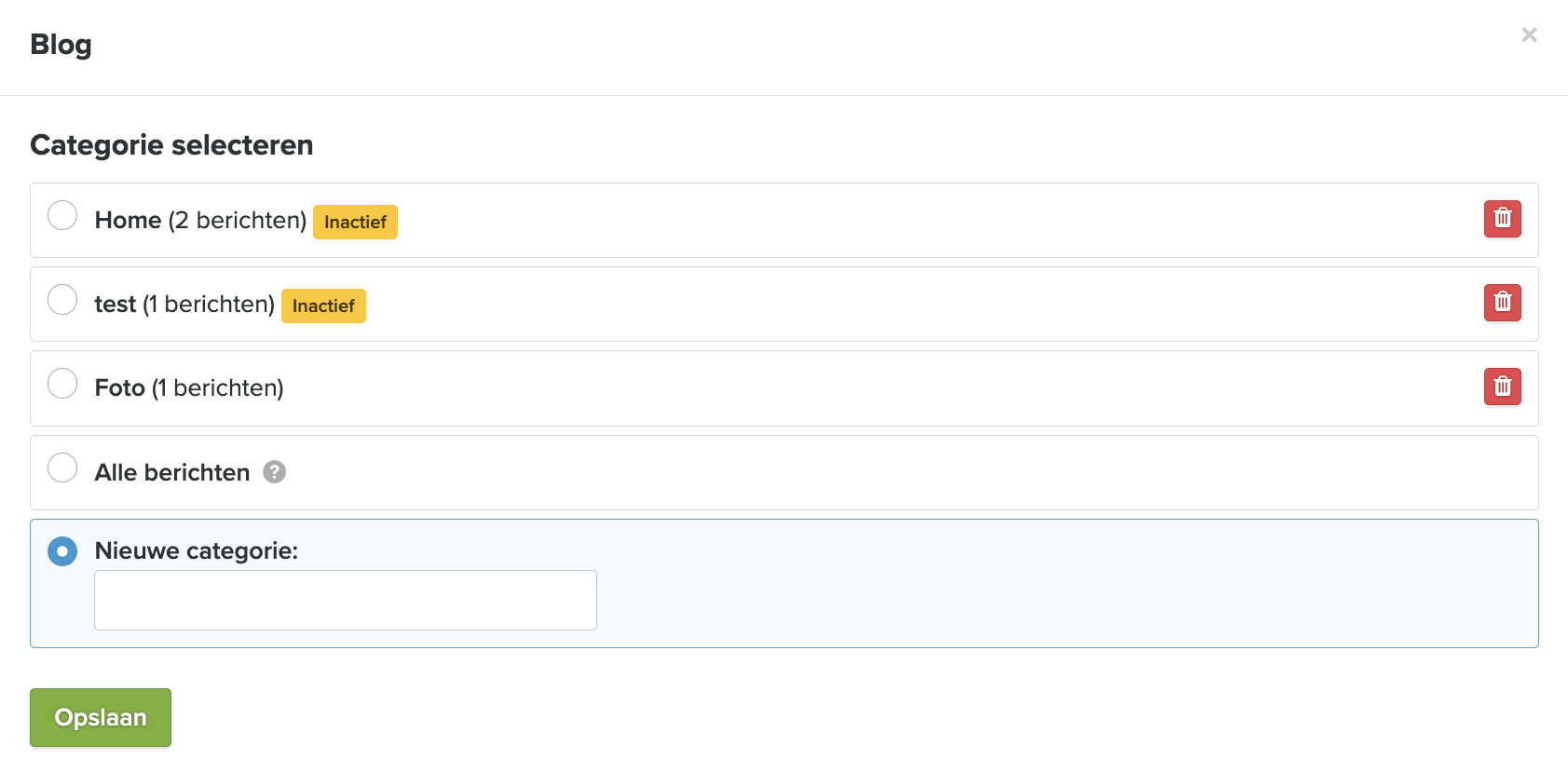
Task: Click the Inactief badge on test row
Action: pos(323,306)
